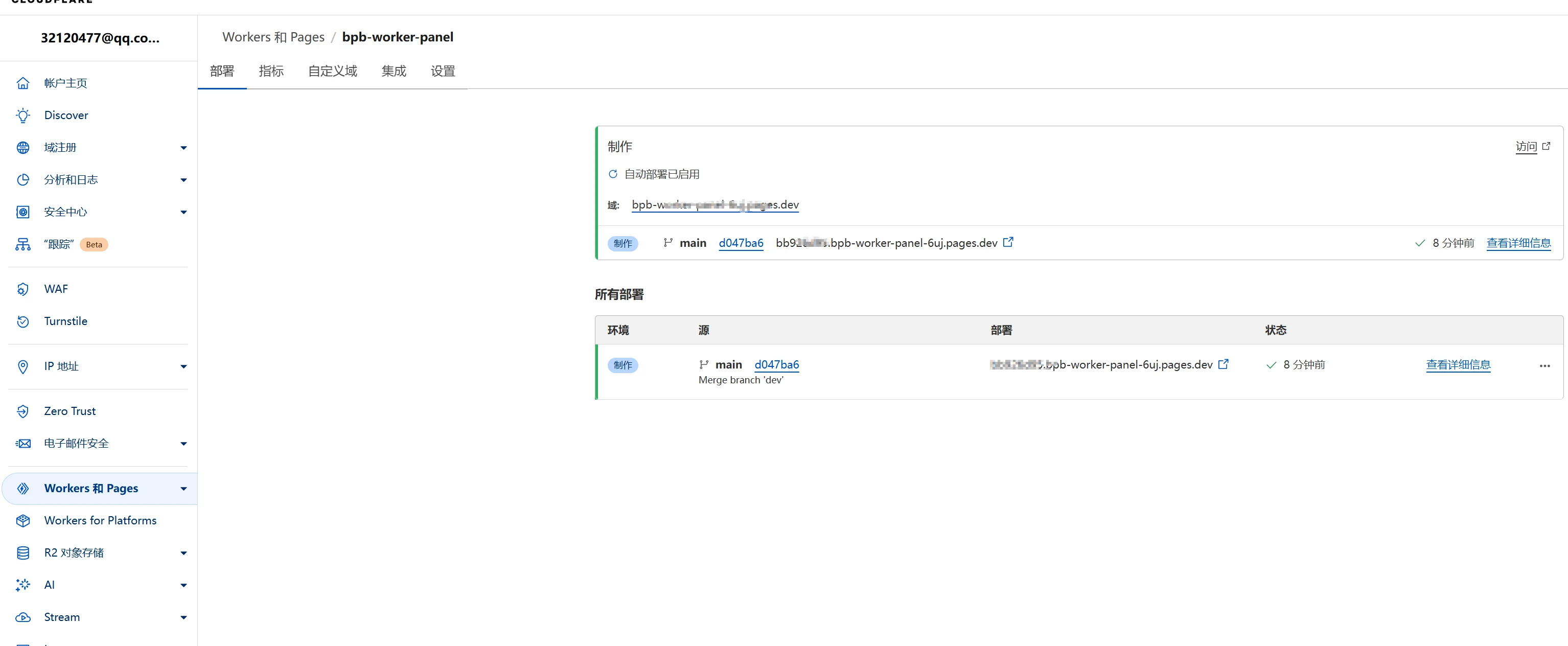Screen dimensions: 1568x646
Task: Open external link icon in 制作 card deployment row
Action: pos(1008,242)
